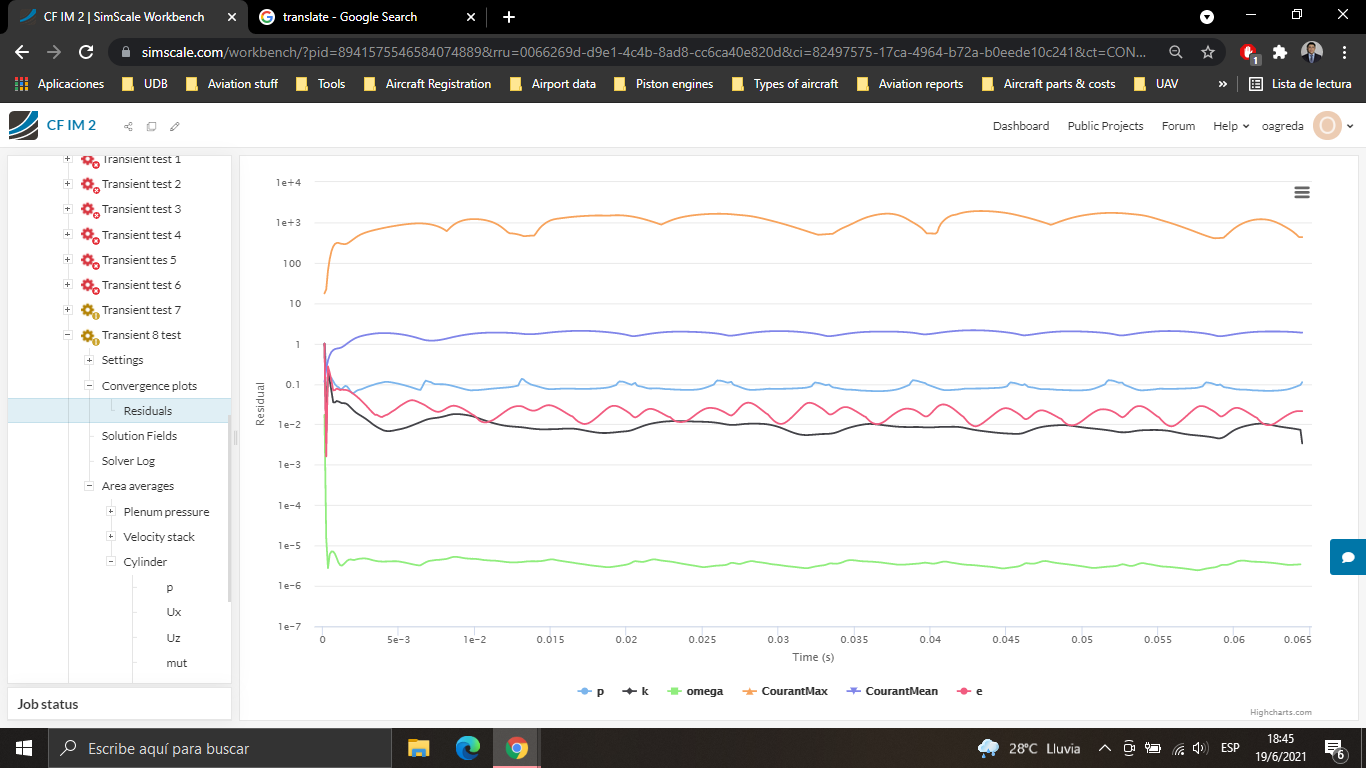Open the Chrome three-dot menu

click(1344, 52)
